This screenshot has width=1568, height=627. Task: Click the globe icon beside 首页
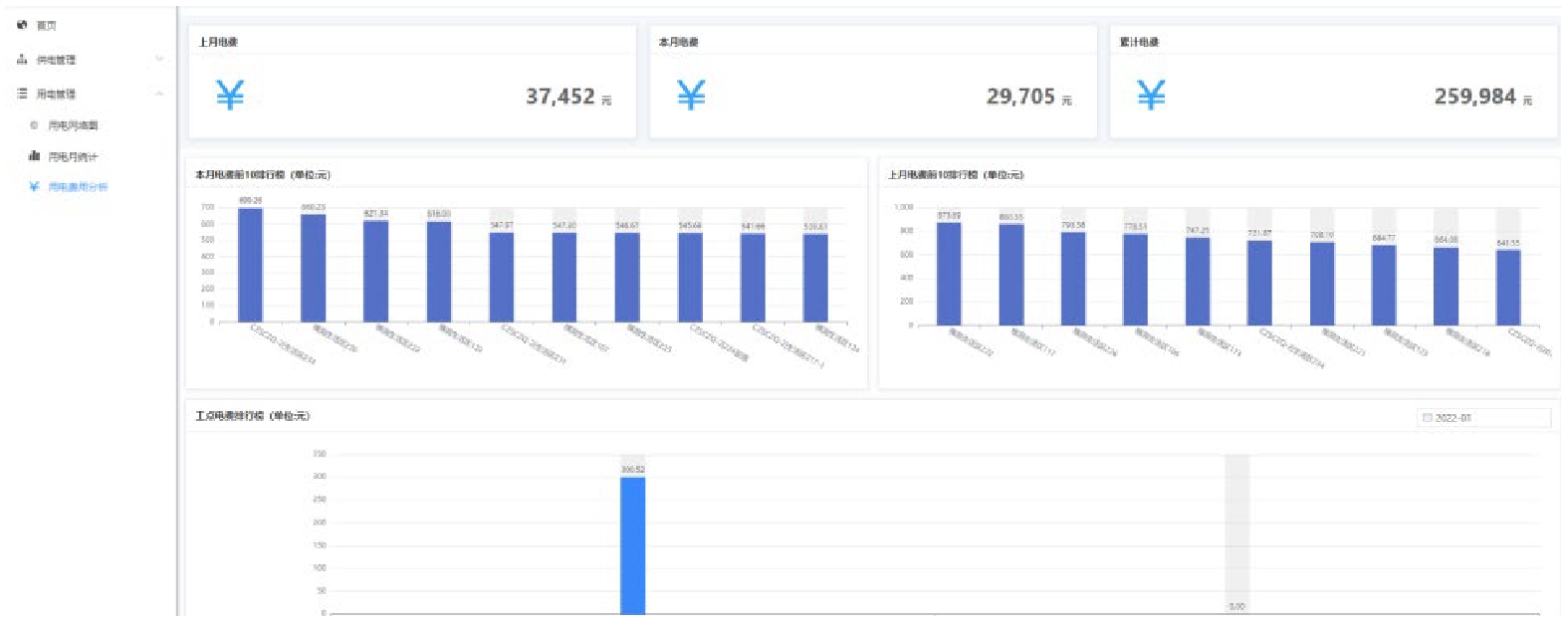pyautogui.click(x=22, y=25)
